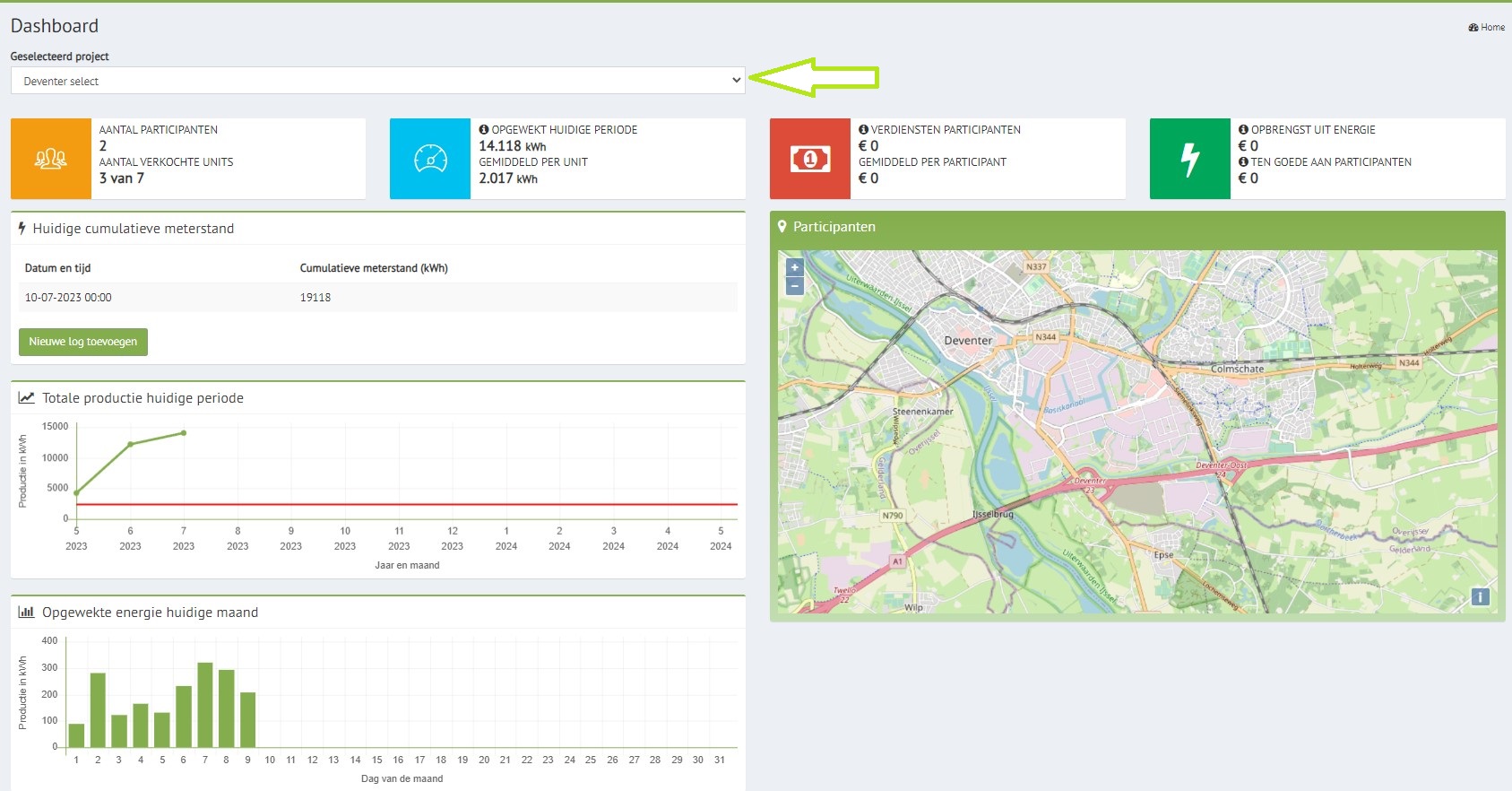Click the day 8 bar in chart

[226, 708]
